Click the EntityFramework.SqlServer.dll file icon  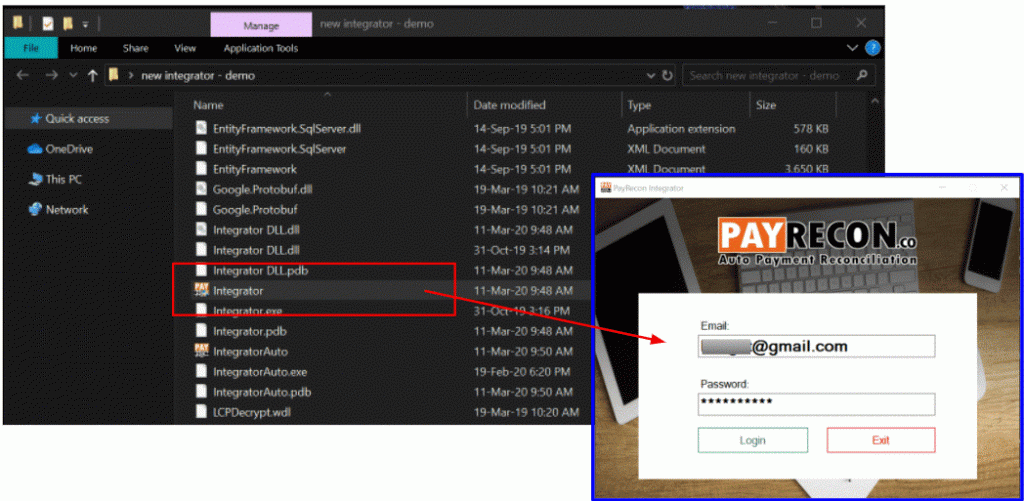click(201, 128)
